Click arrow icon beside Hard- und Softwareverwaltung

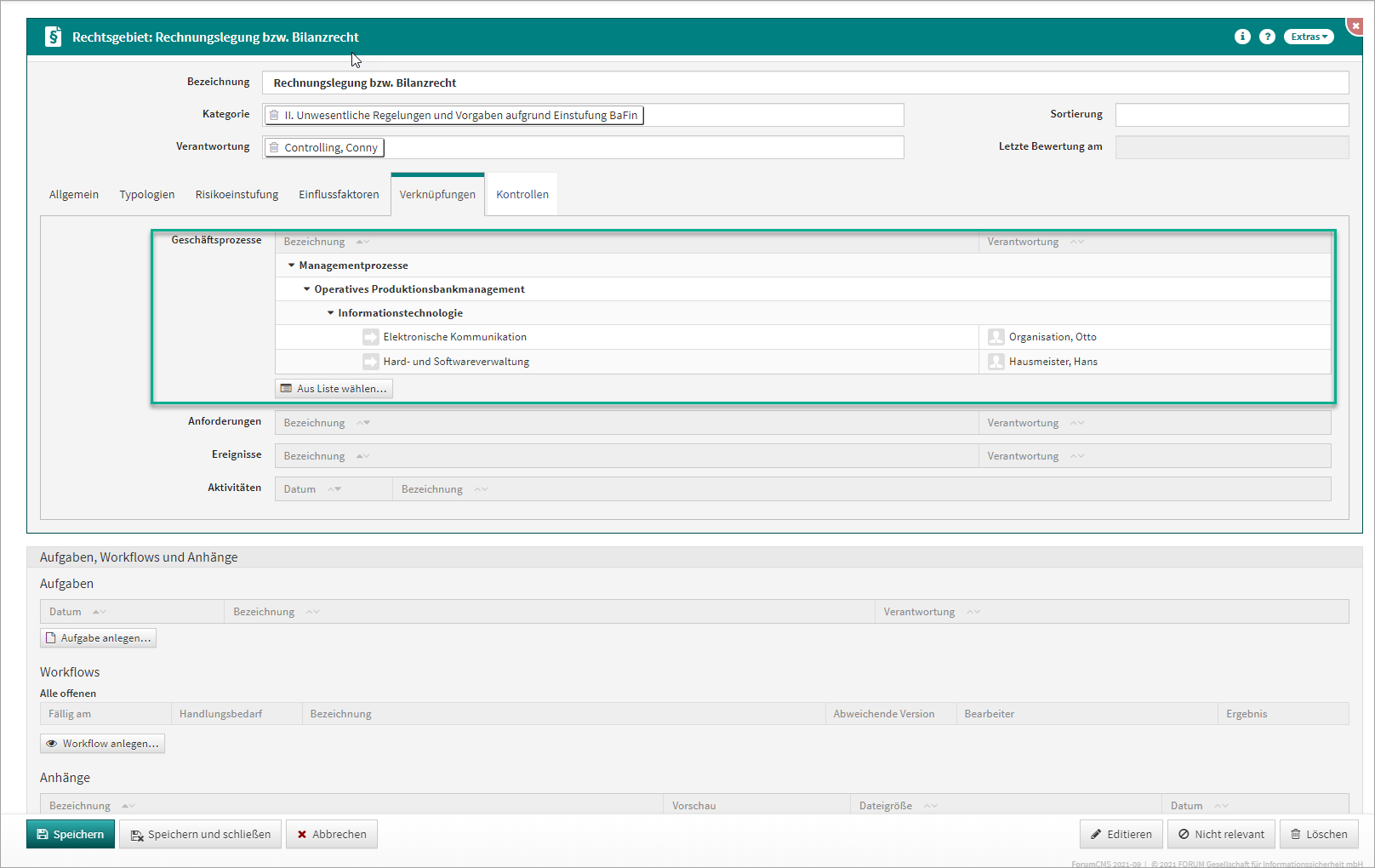tap(370, 362)
